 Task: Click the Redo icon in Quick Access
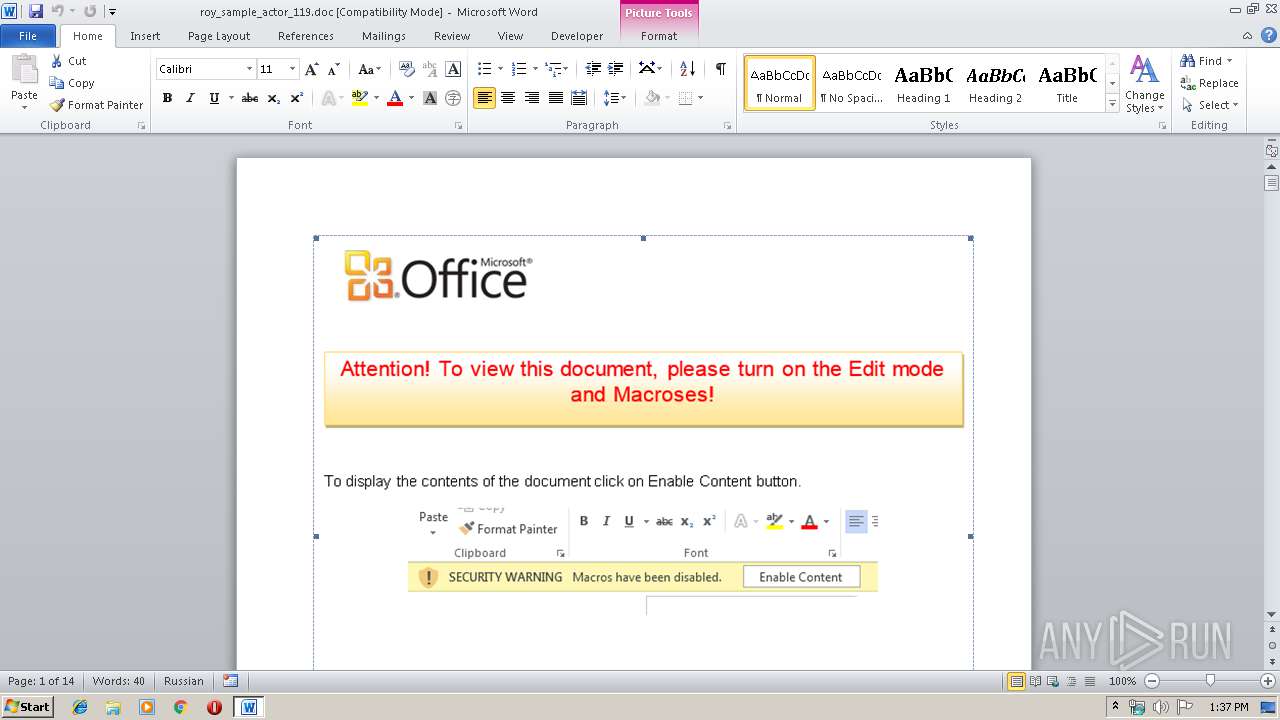(x=90, y=11)
